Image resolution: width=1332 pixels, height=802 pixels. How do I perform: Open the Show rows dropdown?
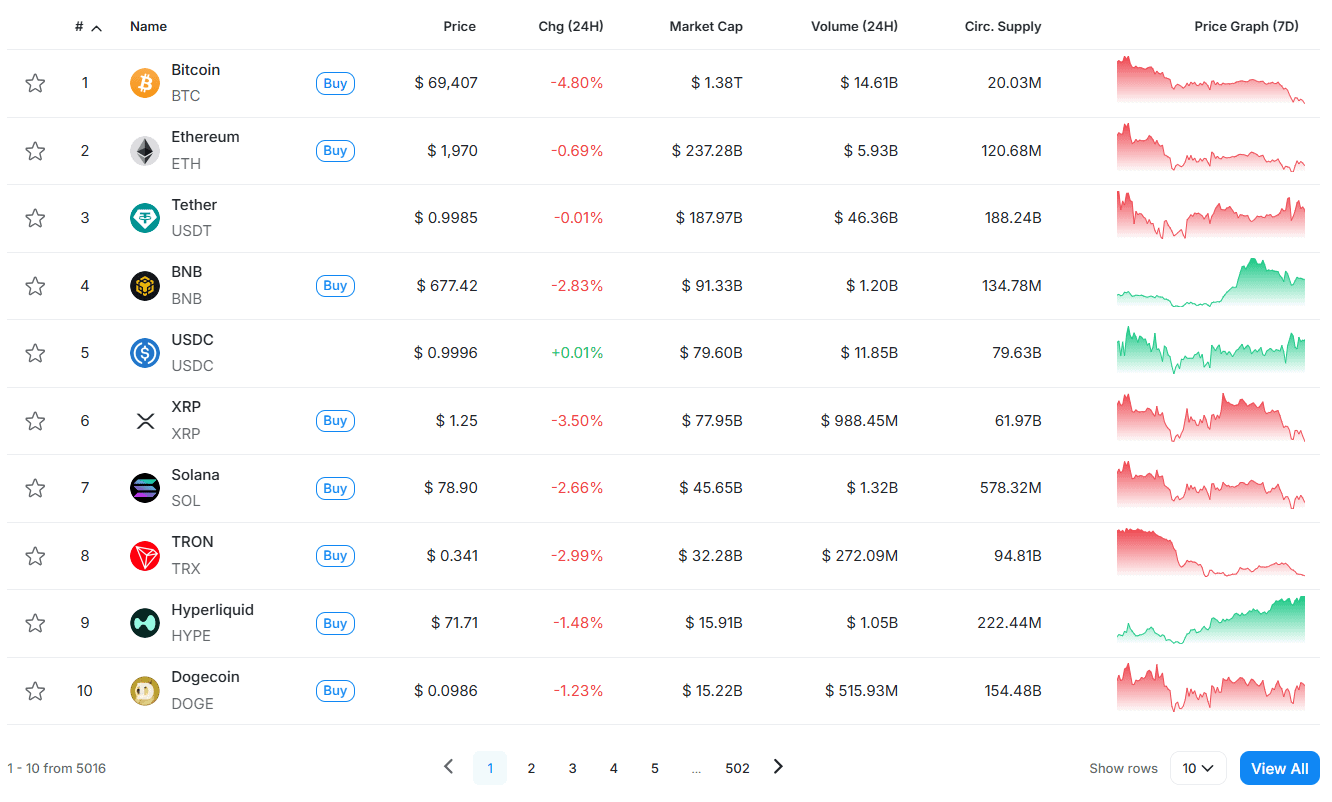pyautogui.click(x=1198, y=768)
